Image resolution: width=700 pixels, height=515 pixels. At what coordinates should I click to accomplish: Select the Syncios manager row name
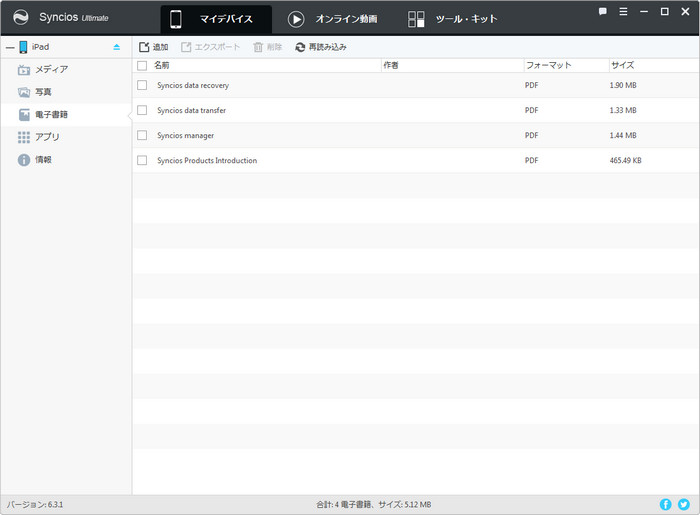[x=185, y=135]
